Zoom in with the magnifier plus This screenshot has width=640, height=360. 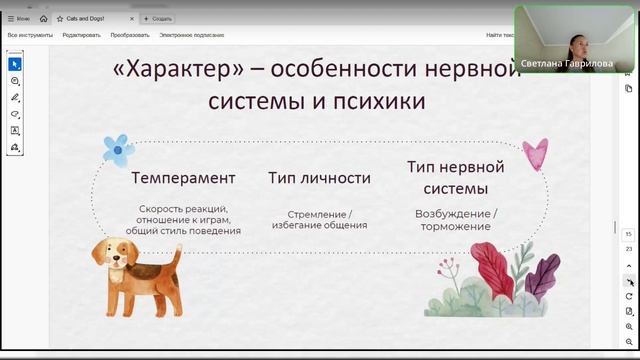tap(629, 327)
